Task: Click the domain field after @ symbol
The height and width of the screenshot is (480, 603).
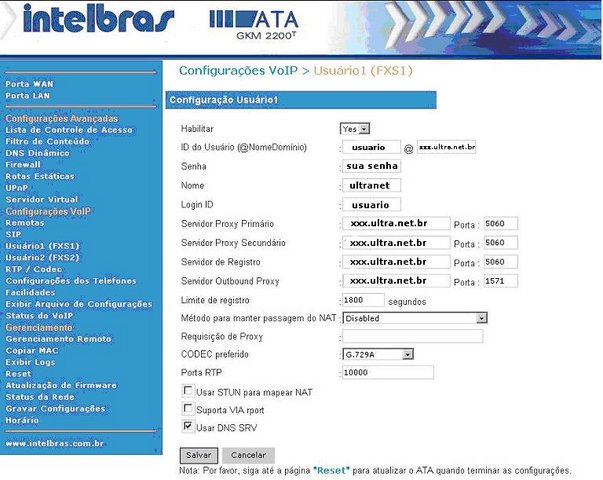Action: 446,147
